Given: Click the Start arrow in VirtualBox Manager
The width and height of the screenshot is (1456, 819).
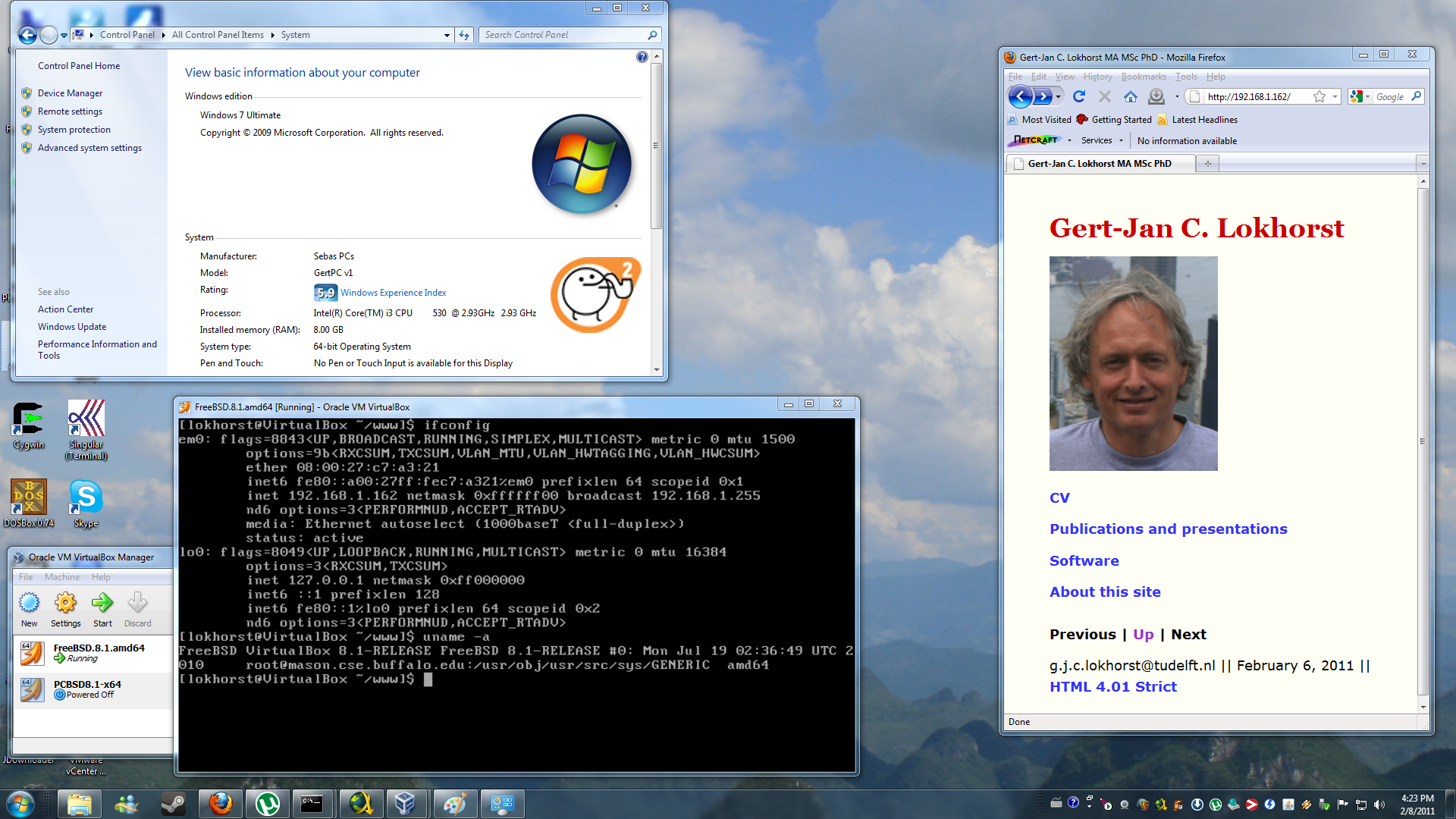Looking at the screenshot, I should (102, 610).
